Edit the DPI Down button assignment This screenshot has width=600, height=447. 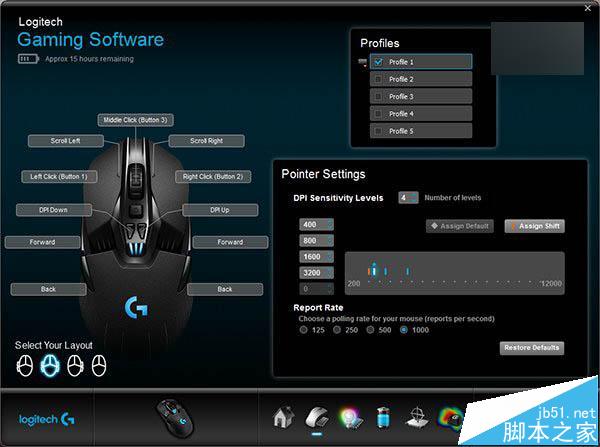(x=54, y=210)
